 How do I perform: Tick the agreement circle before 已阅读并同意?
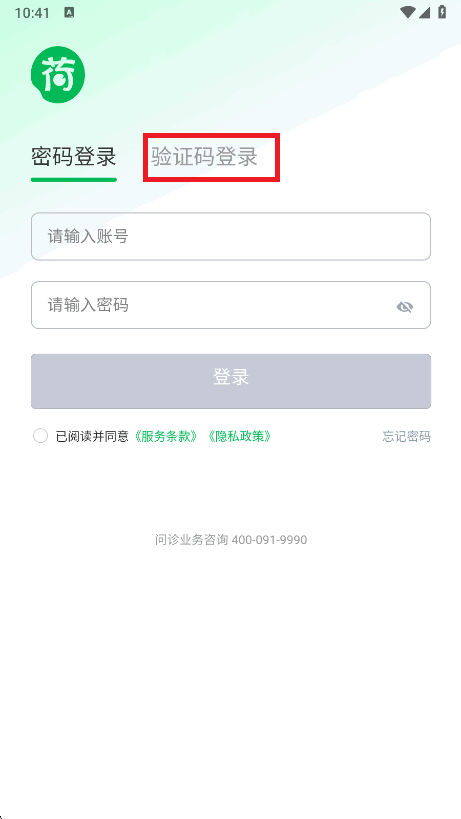tap(40, 436)
